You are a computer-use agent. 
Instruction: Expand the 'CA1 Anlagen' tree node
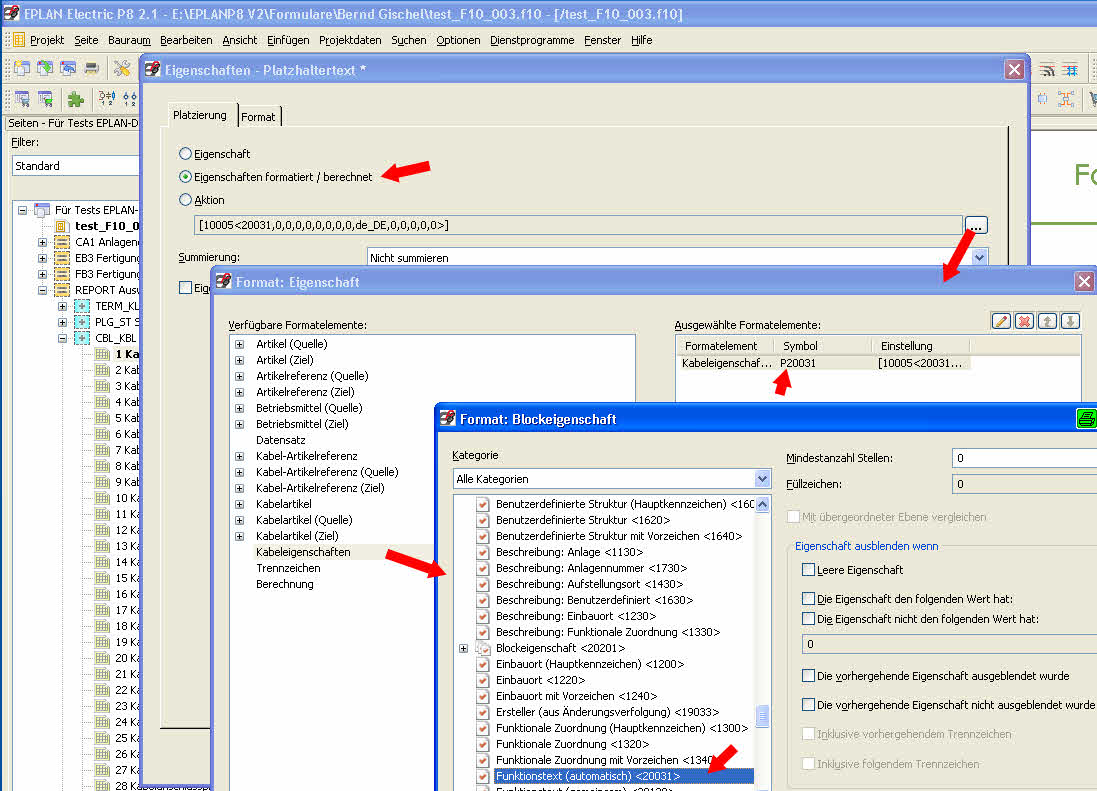tap(43, 242)
